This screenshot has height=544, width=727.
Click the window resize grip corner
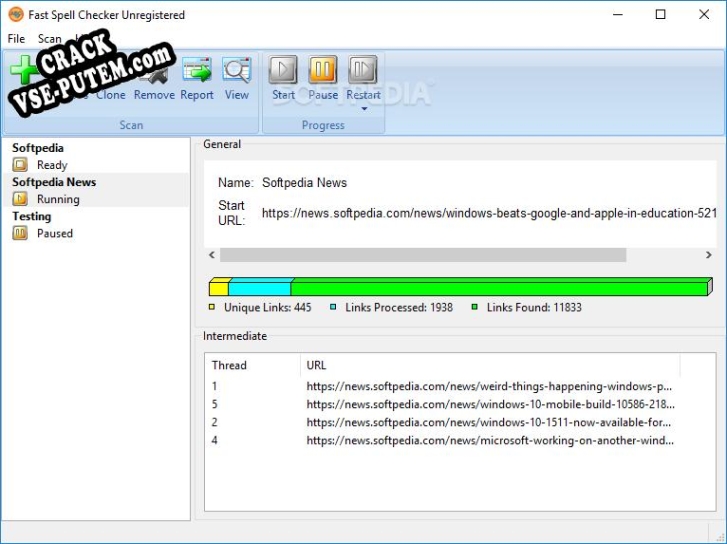pyautogui.click(x=720, y=537)
